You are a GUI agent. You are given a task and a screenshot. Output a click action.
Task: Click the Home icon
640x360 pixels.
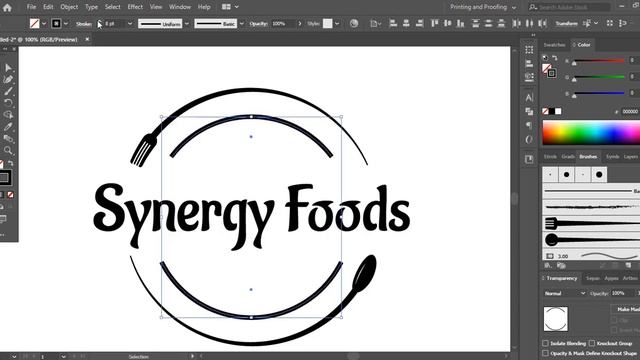point(7,7)
